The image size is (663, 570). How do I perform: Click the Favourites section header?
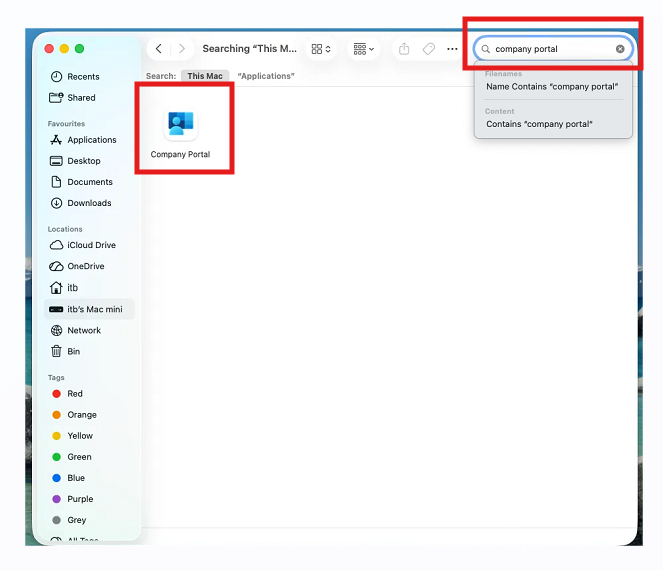tap(66, 124)
